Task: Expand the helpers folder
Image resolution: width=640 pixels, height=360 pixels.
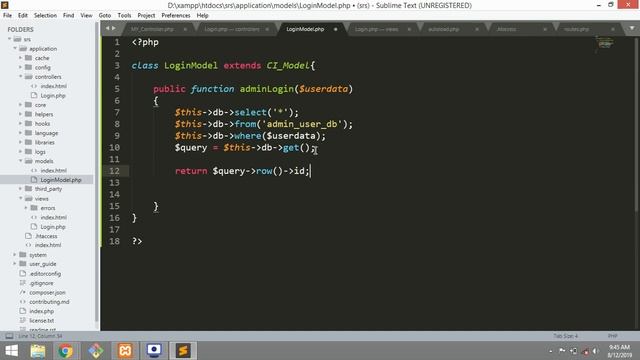Action: click(20, 114)
